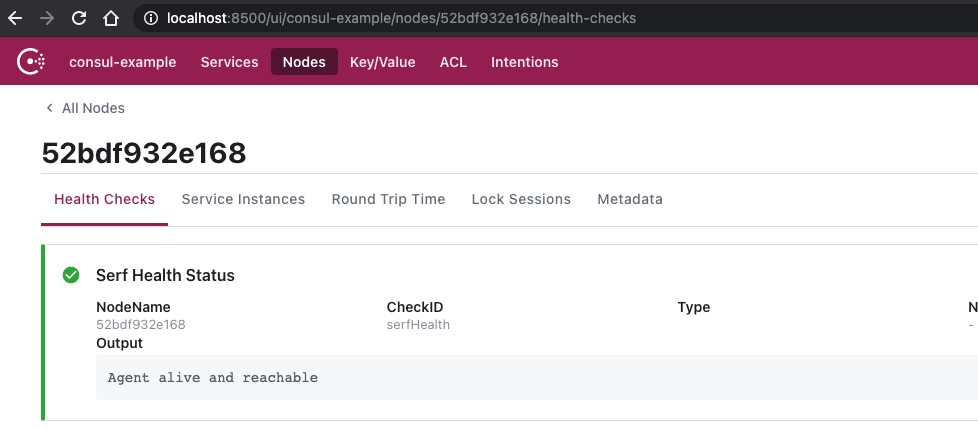
Task: Open the Services menu item
Action: (230, 62)
